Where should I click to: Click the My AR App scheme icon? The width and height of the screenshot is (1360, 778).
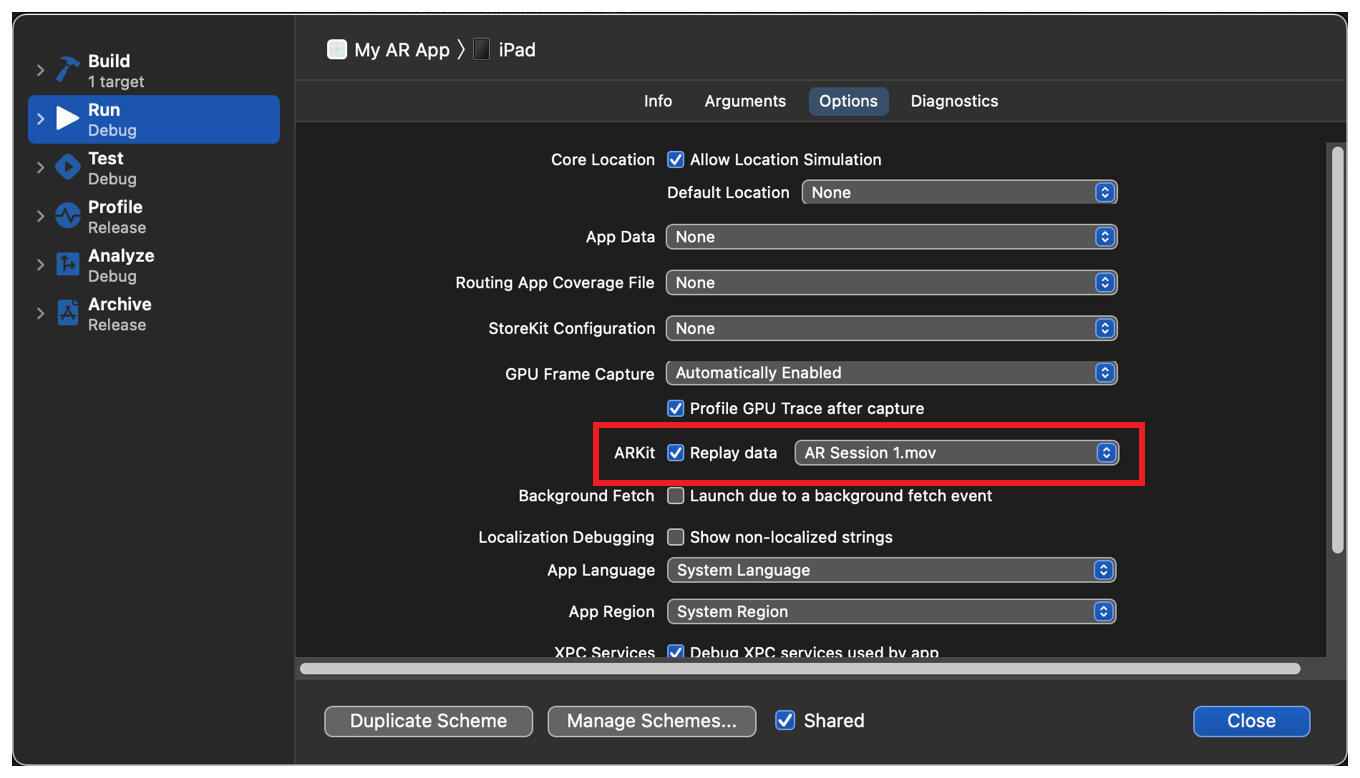coord(336,48)
